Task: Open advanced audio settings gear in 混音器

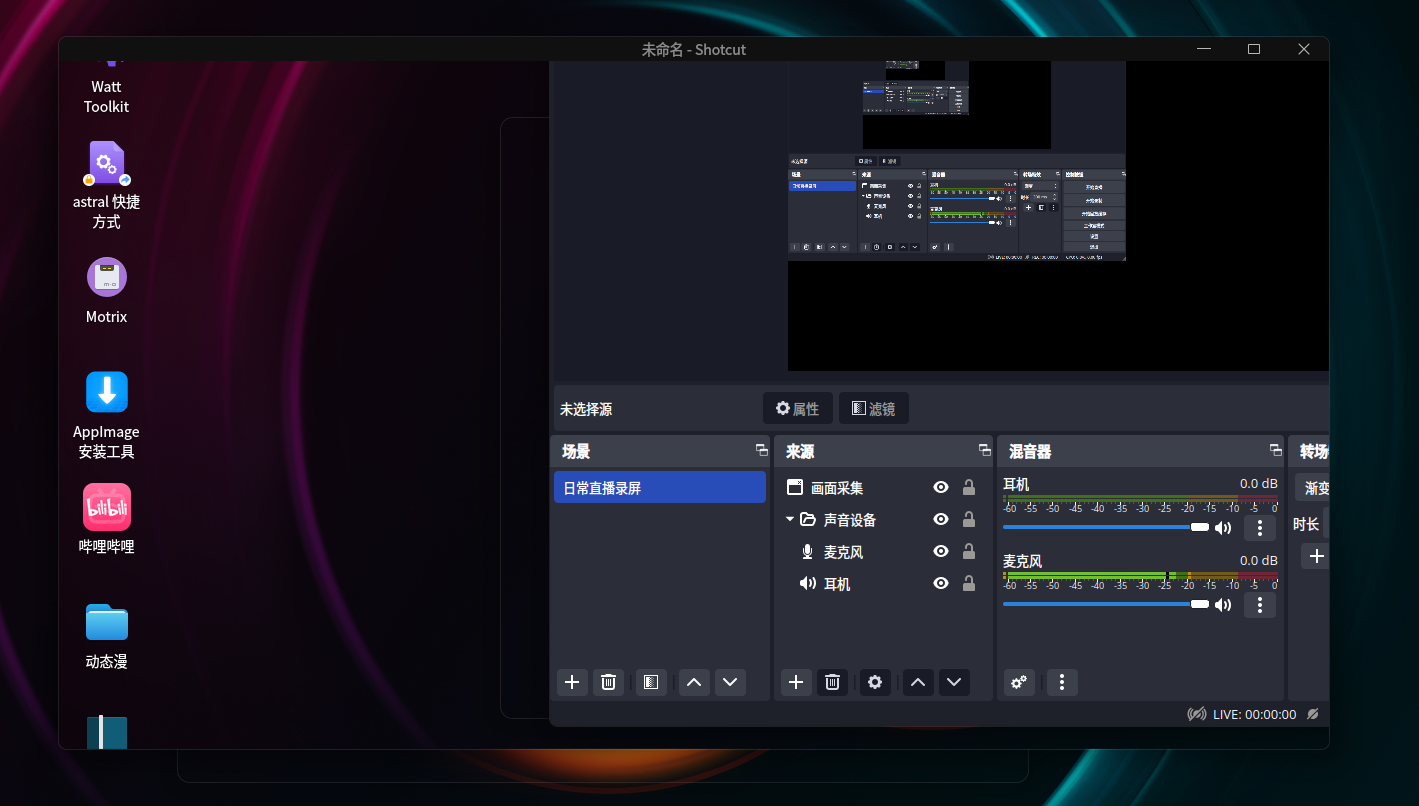Action: (1019, 682)
